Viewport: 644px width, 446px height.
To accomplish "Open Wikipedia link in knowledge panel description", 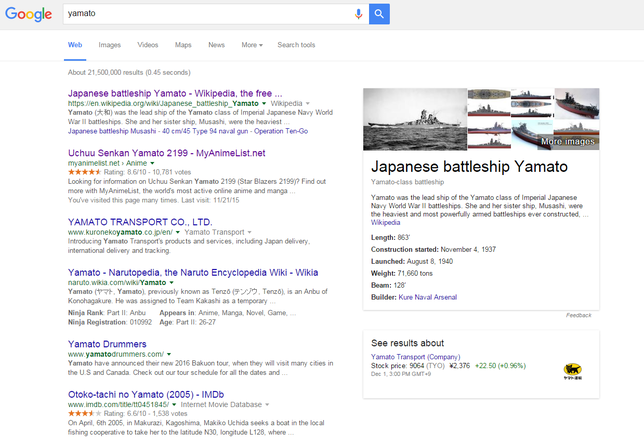I will tap(385, 223).
